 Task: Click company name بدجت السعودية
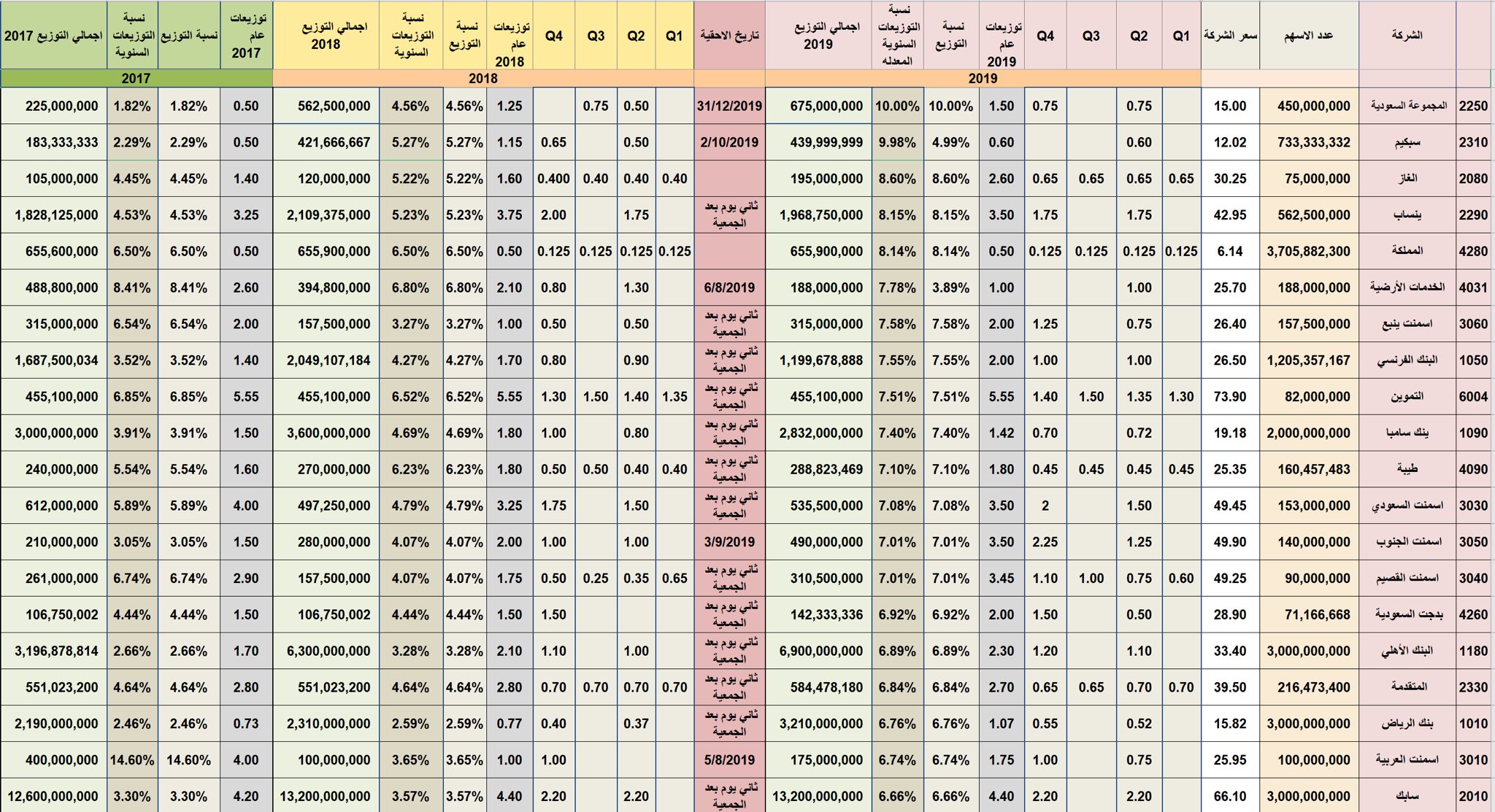tap(1408, 615)
